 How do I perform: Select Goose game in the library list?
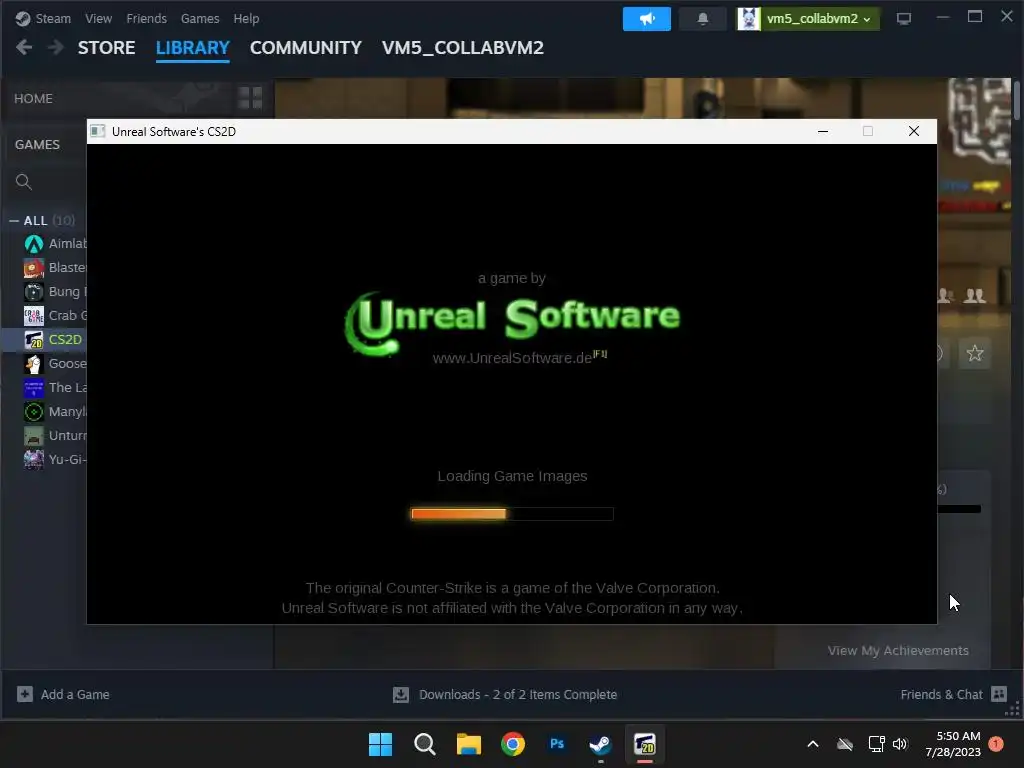click(55, 364)
